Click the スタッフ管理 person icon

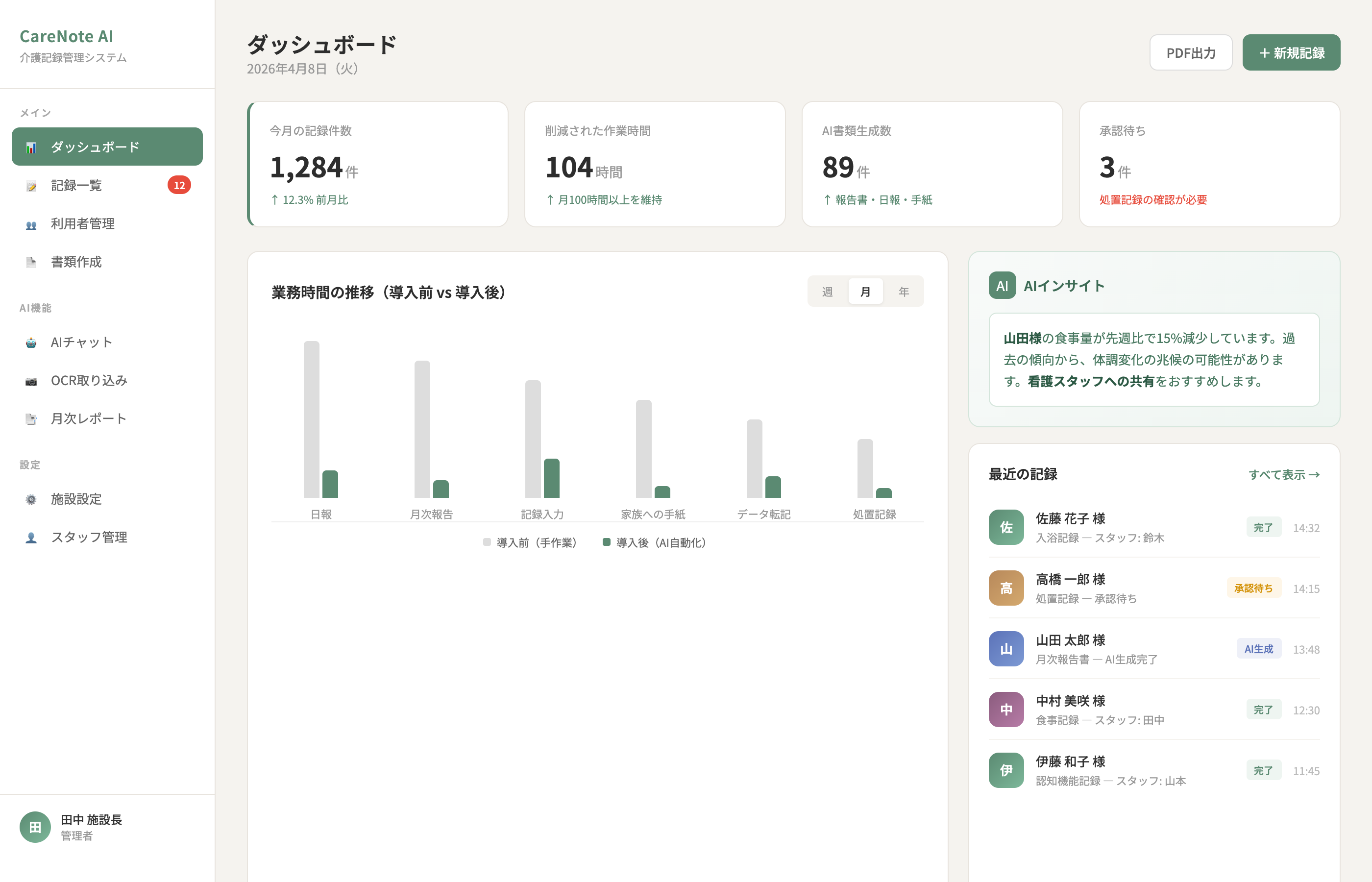(x=31, y=538)
